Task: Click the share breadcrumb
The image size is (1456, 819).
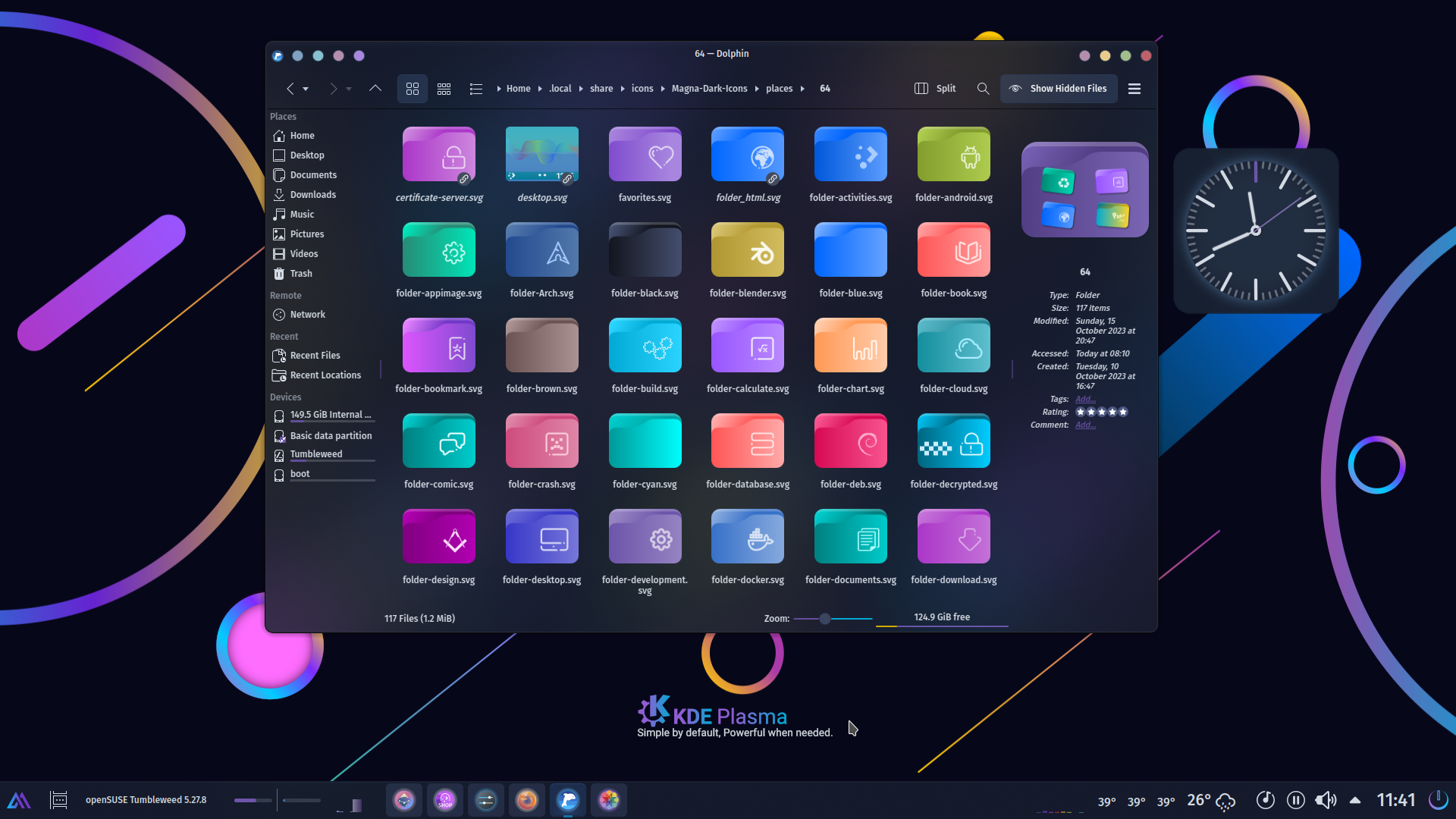Action: pyautogui.click(x=601, y=89)
